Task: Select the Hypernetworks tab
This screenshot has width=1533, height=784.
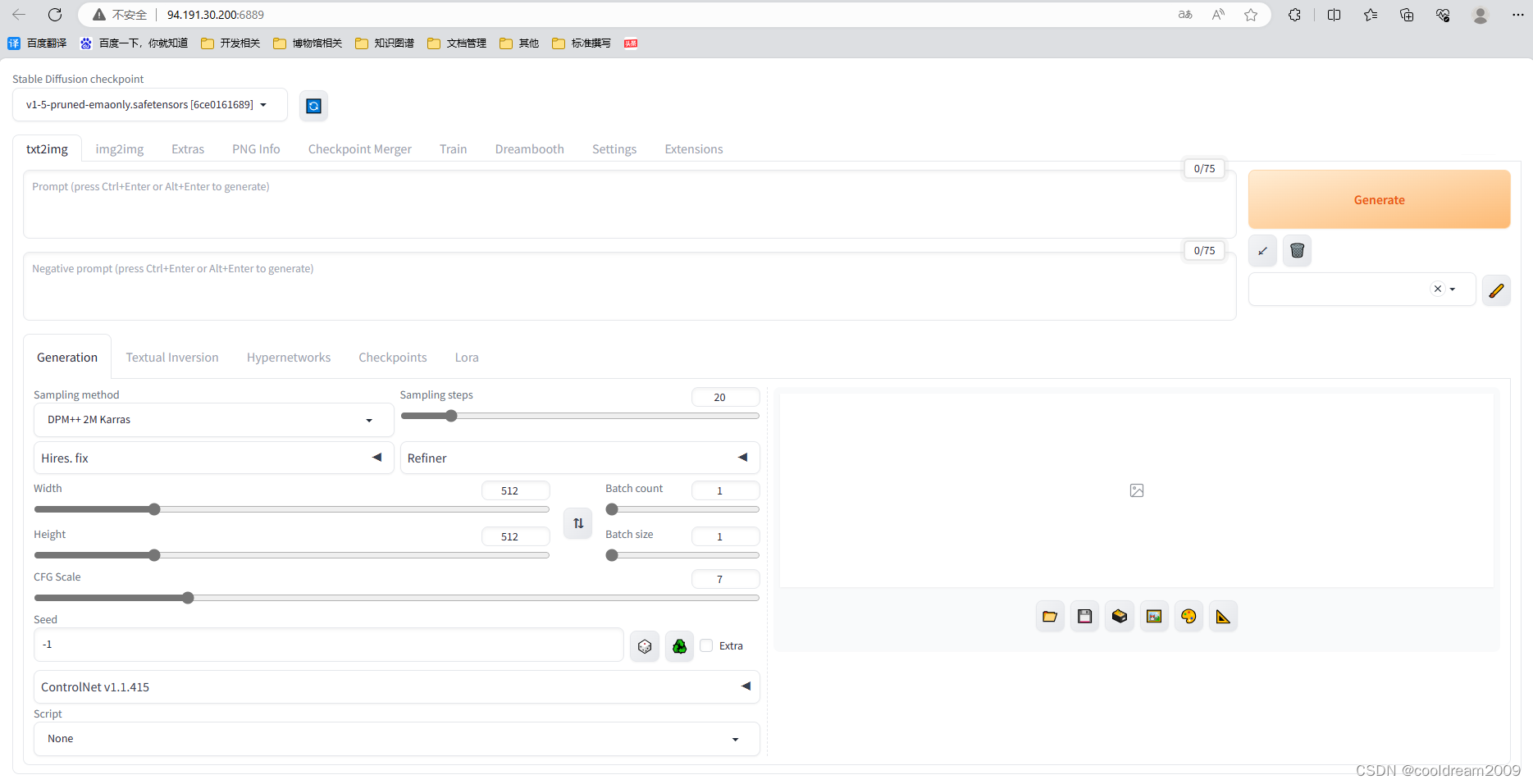Action: click(289, 358)
